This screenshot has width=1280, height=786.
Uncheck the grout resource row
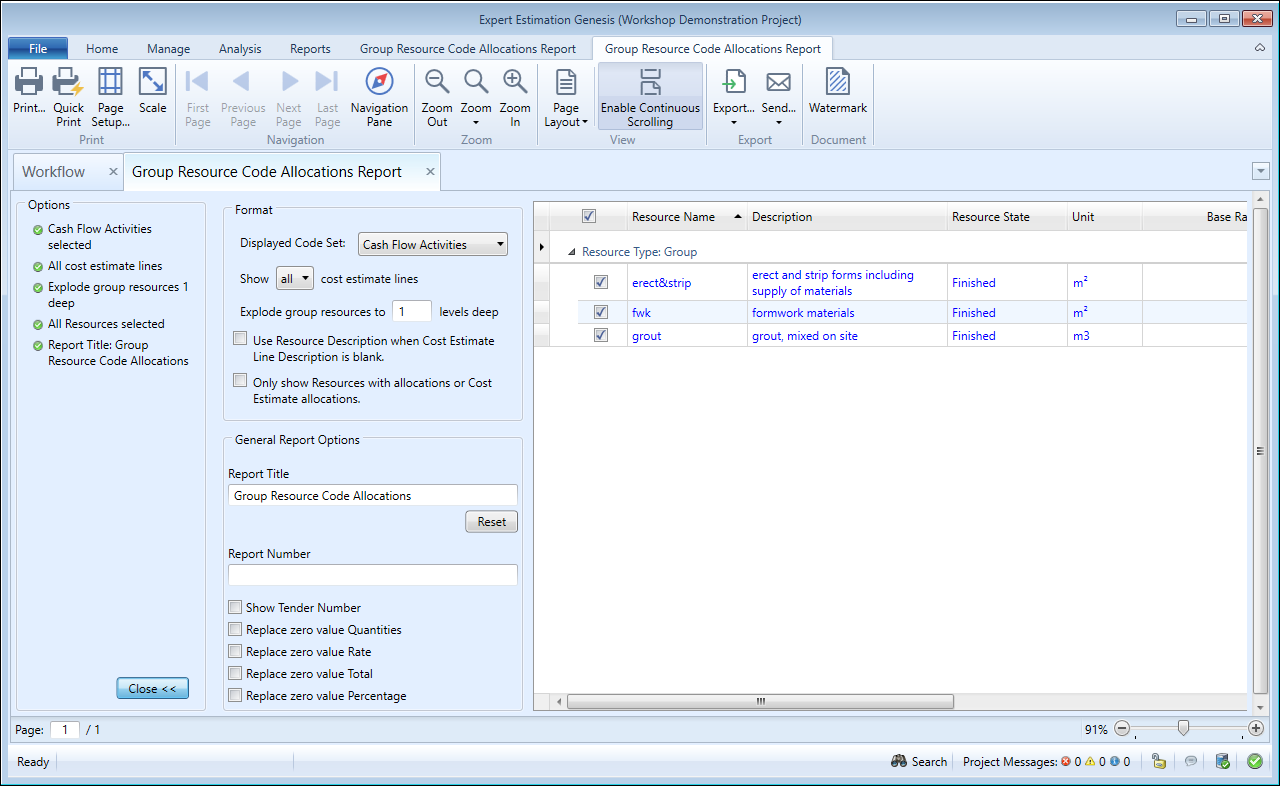pos(601,336)
